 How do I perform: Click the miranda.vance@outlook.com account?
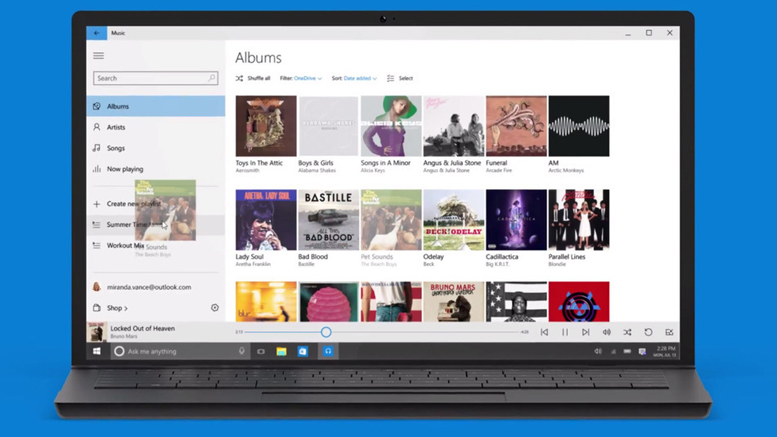coord(149,287)
